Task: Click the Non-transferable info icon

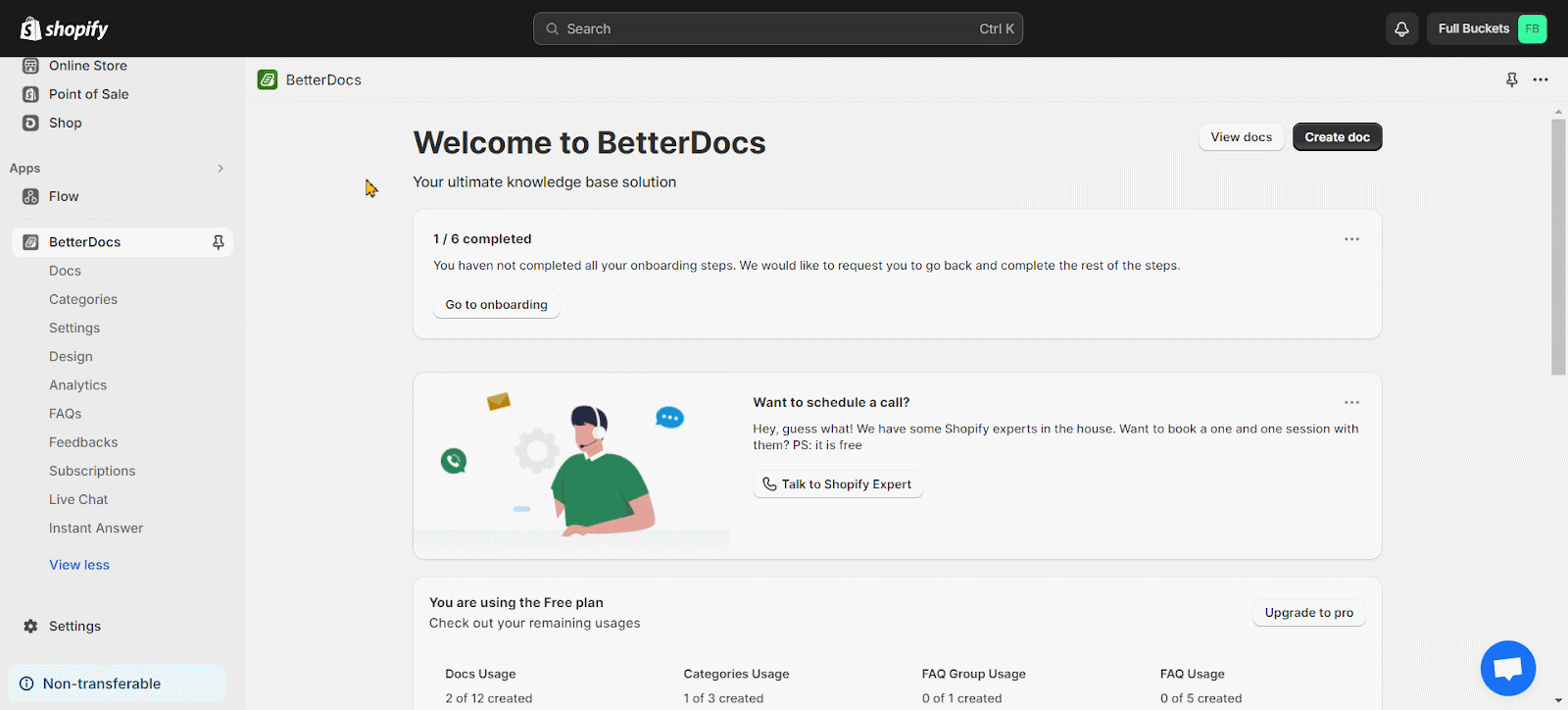Action: [x=26, y=684]
